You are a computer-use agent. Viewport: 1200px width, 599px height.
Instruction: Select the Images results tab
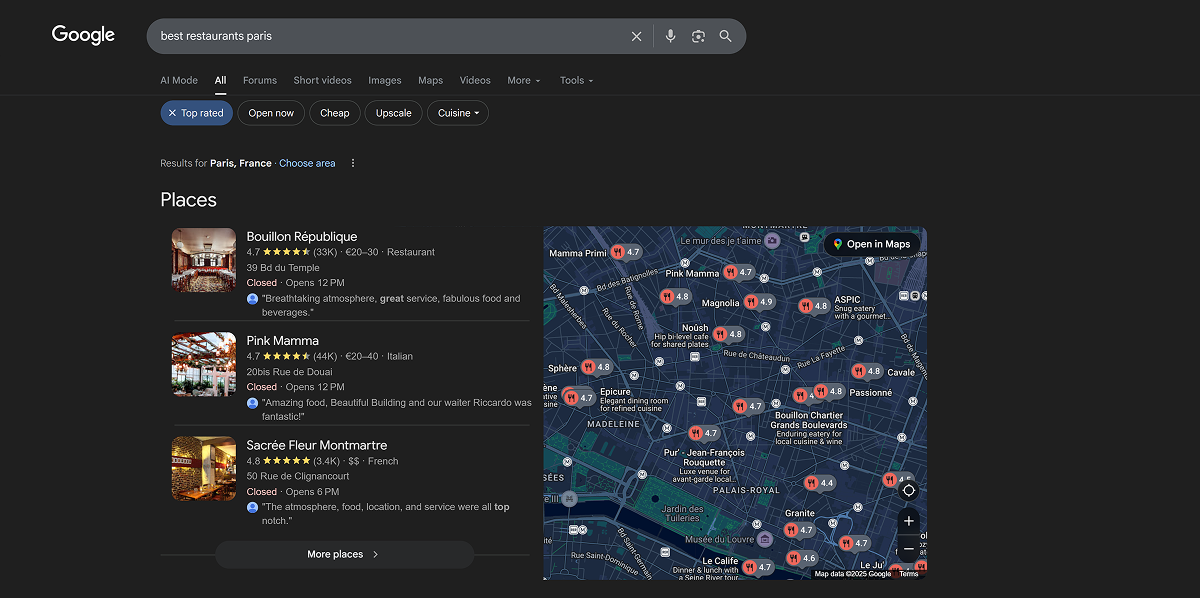(385, 80)
